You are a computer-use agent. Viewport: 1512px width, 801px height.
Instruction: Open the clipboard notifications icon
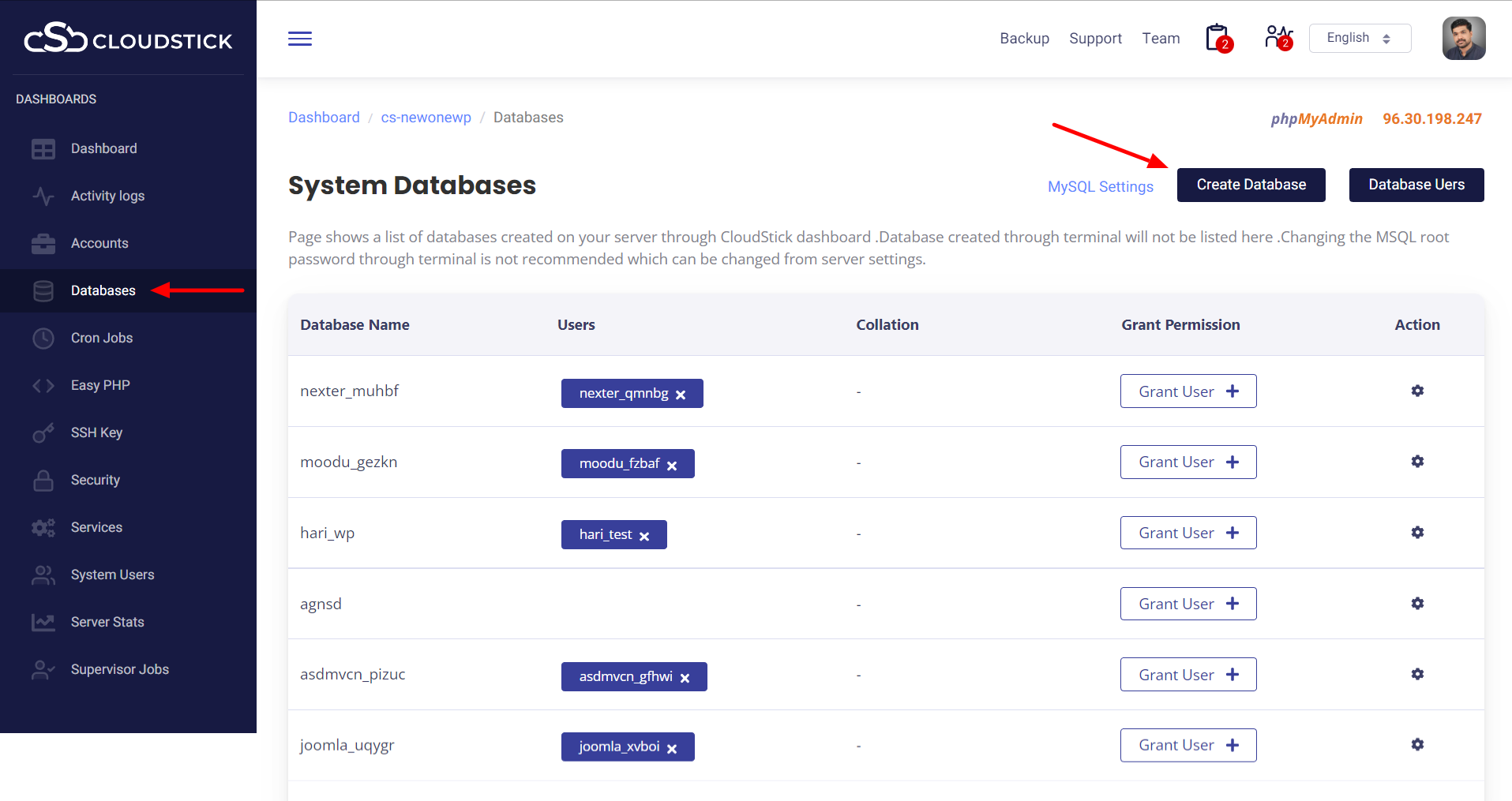point(1217,38)
